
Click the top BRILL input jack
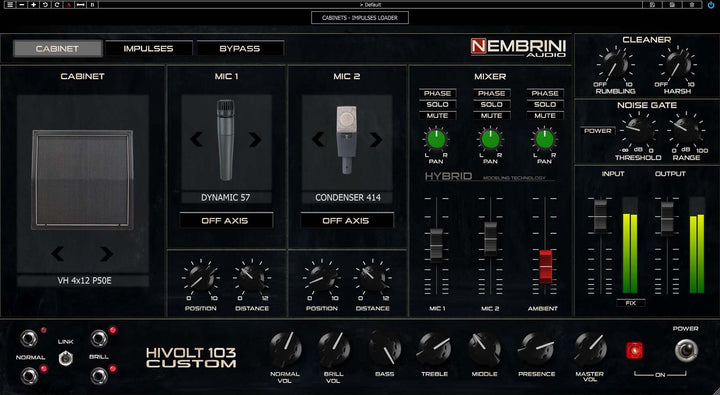(98, 339)
